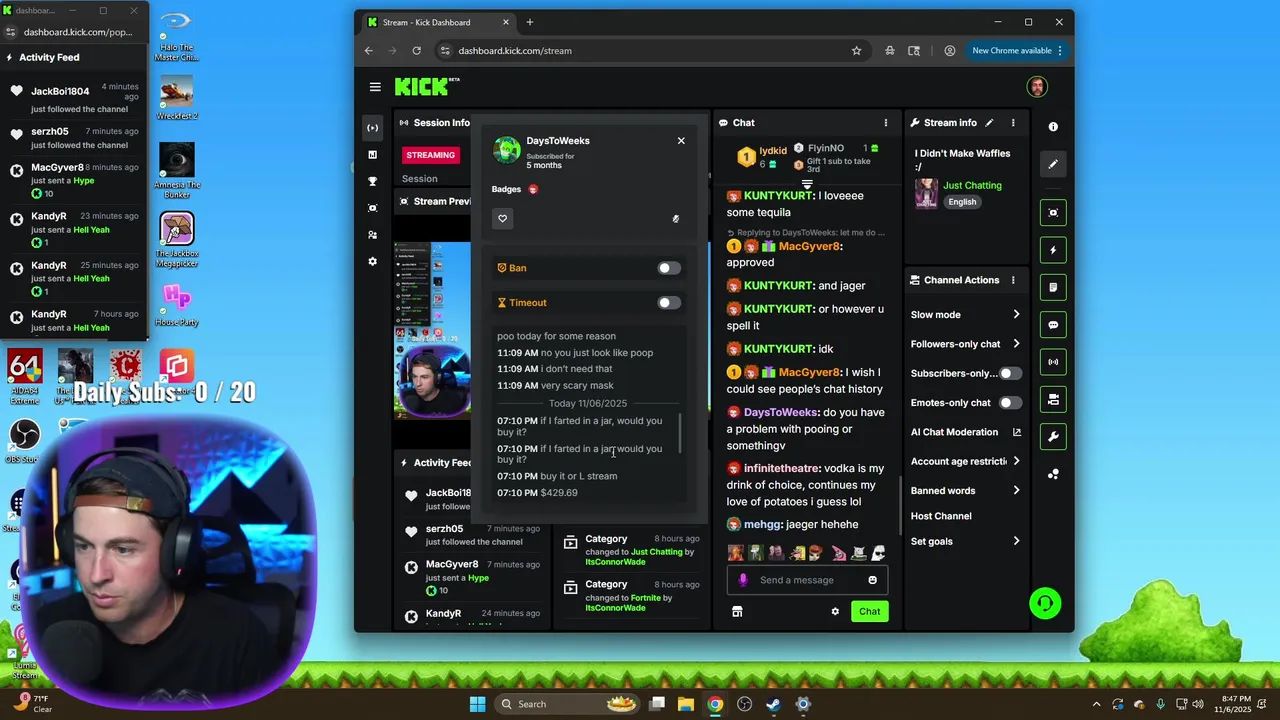Toggle the notes widget in right sidebar

click(x=1053, y=288)
